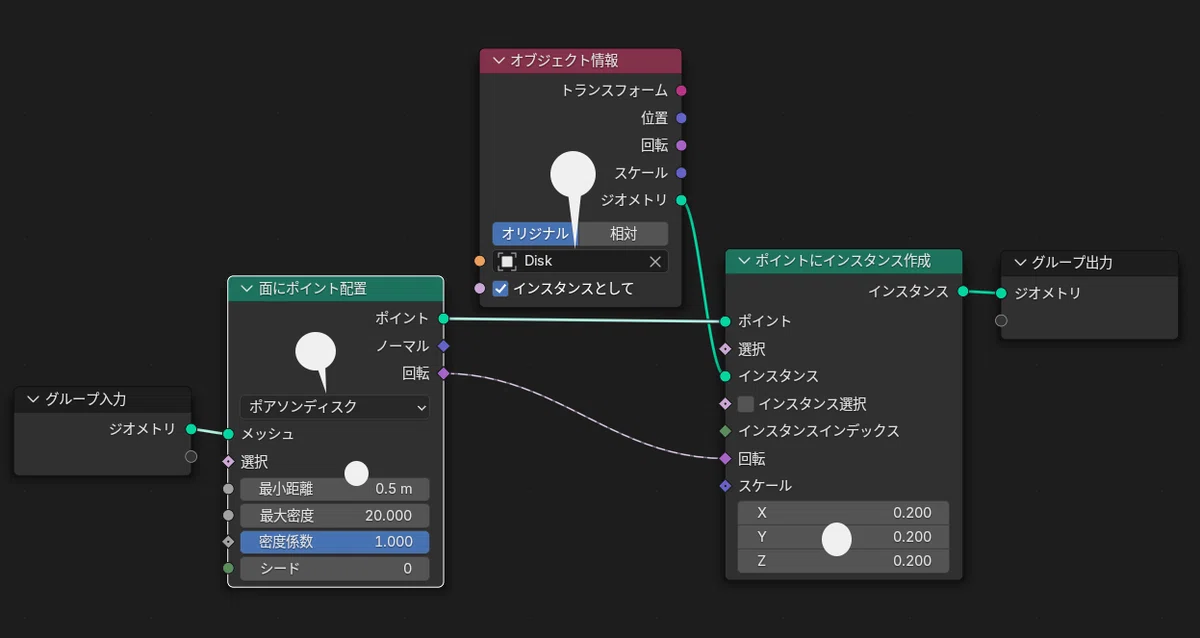Click the 密度係数 input socket
Image resolution: width=1200 pixels, height=638 pixels.
coord(228,542)
